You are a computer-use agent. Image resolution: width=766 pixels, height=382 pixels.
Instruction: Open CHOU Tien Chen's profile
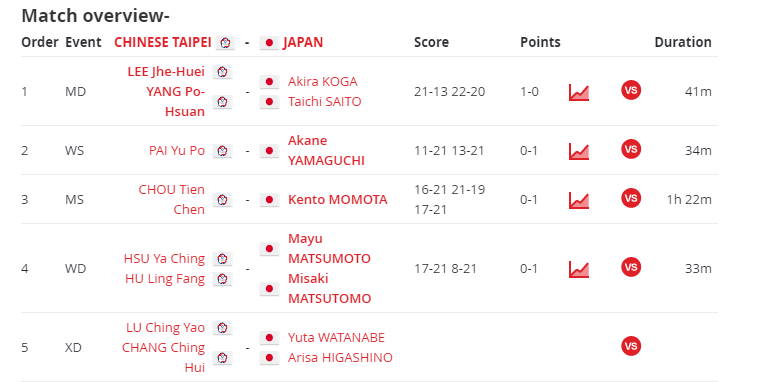pos(171,199)
